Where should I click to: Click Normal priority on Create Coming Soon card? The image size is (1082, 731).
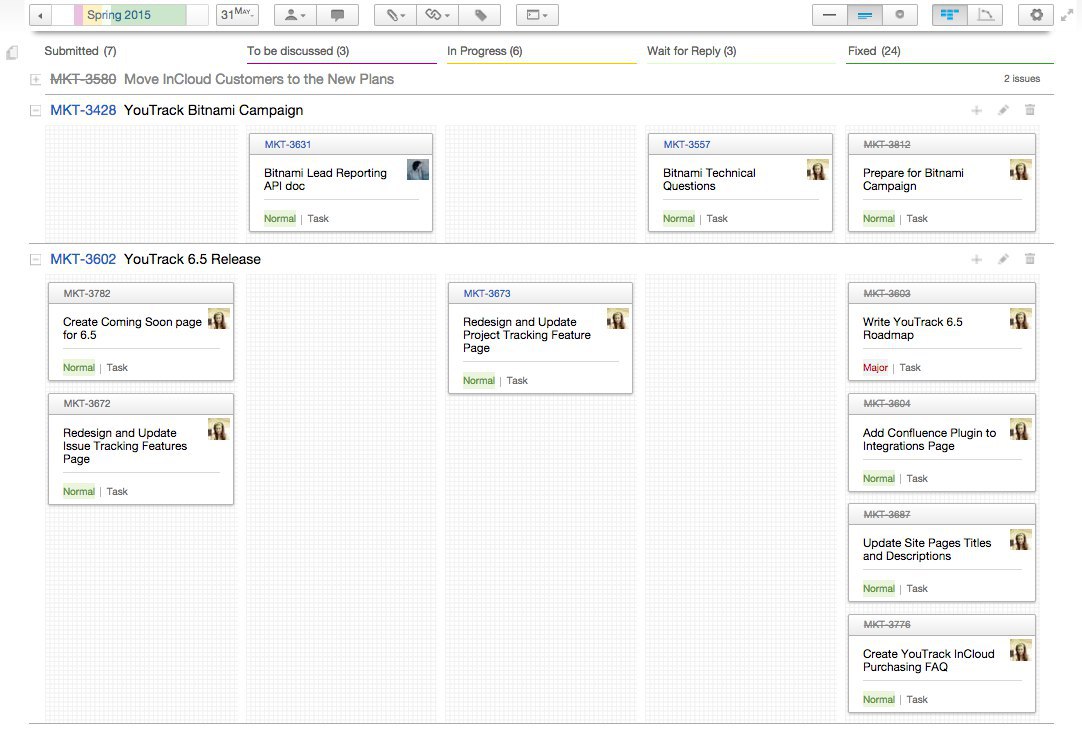pyautogui.click(x=79, y=368)
